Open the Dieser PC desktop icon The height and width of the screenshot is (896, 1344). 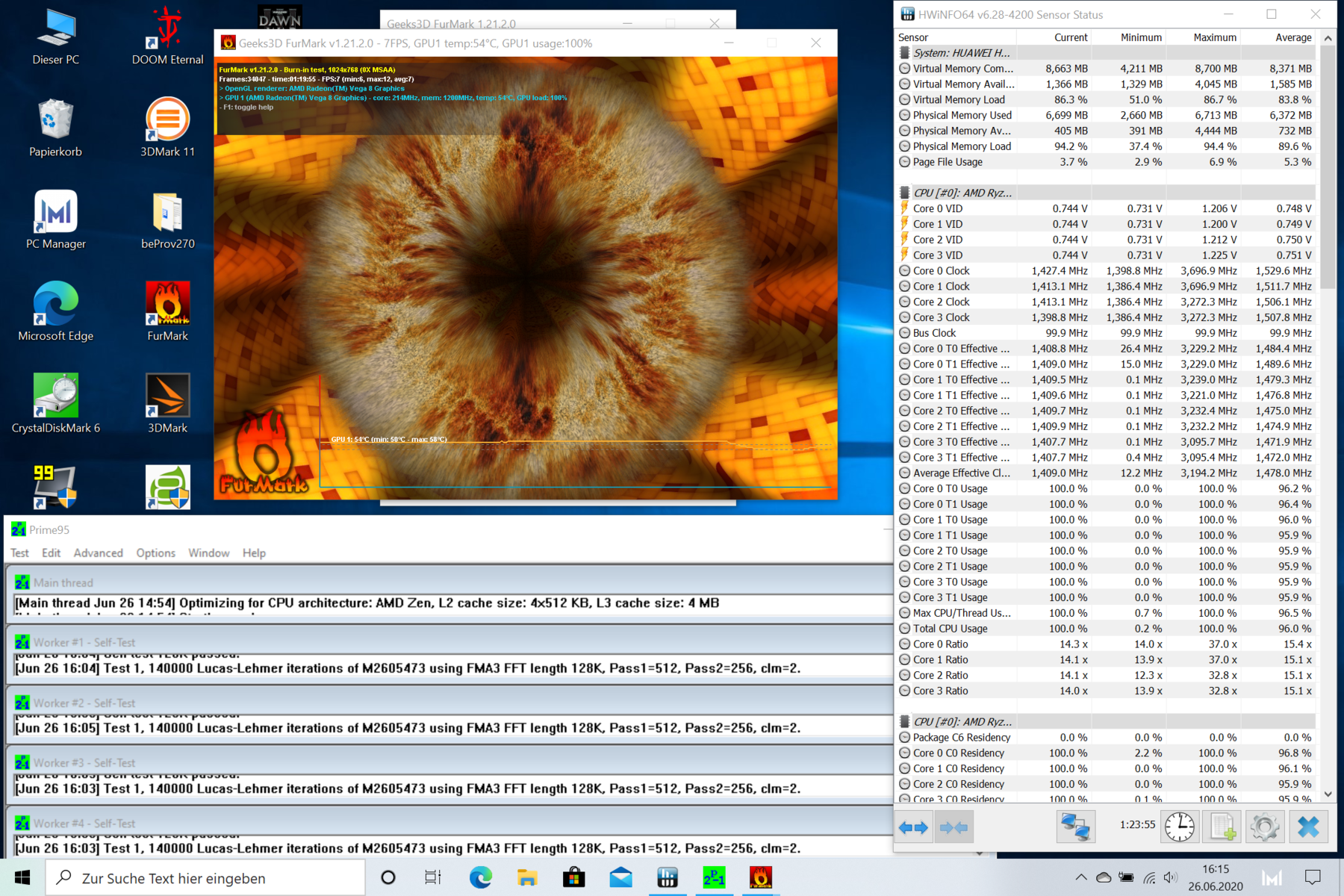point(56,36)
